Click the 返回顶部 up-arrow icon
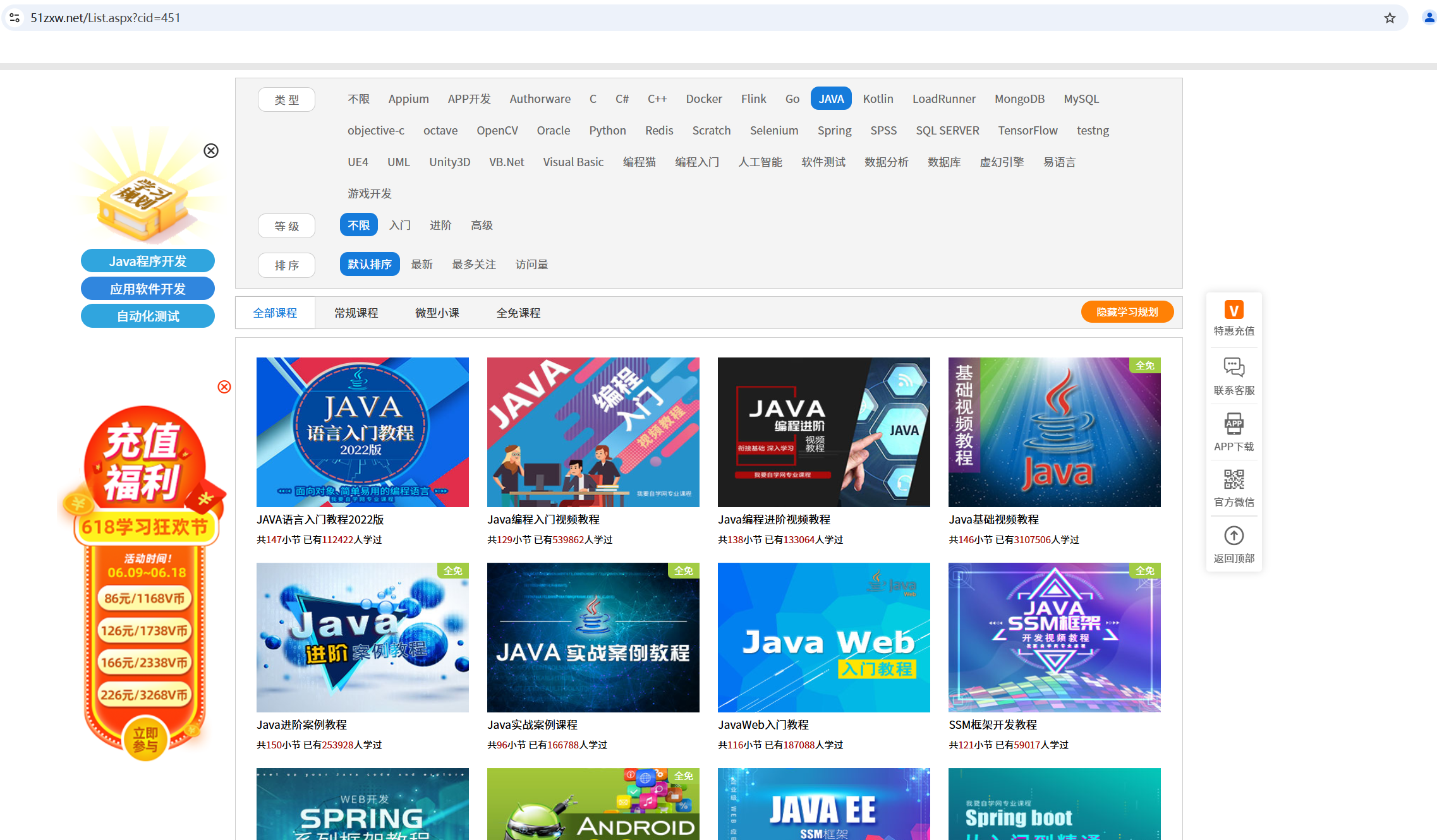This screenshot has width=1437, height=840. coord(1234,536)
